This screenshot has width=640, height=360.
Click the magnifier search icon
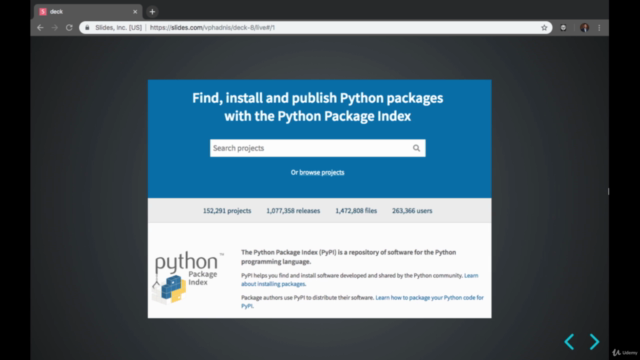pyautogui.click(x=416, y=148)
